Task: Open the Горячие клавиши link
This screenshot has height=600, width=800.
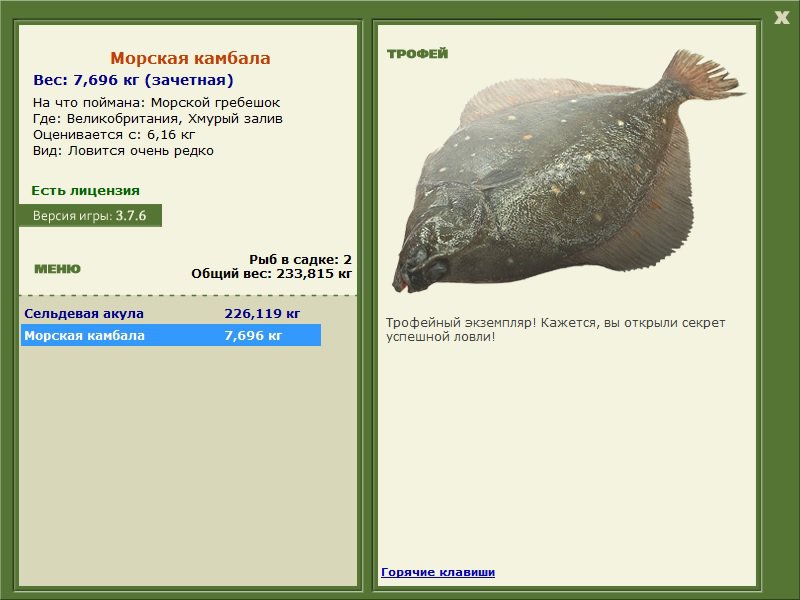Action: [438, 572]
